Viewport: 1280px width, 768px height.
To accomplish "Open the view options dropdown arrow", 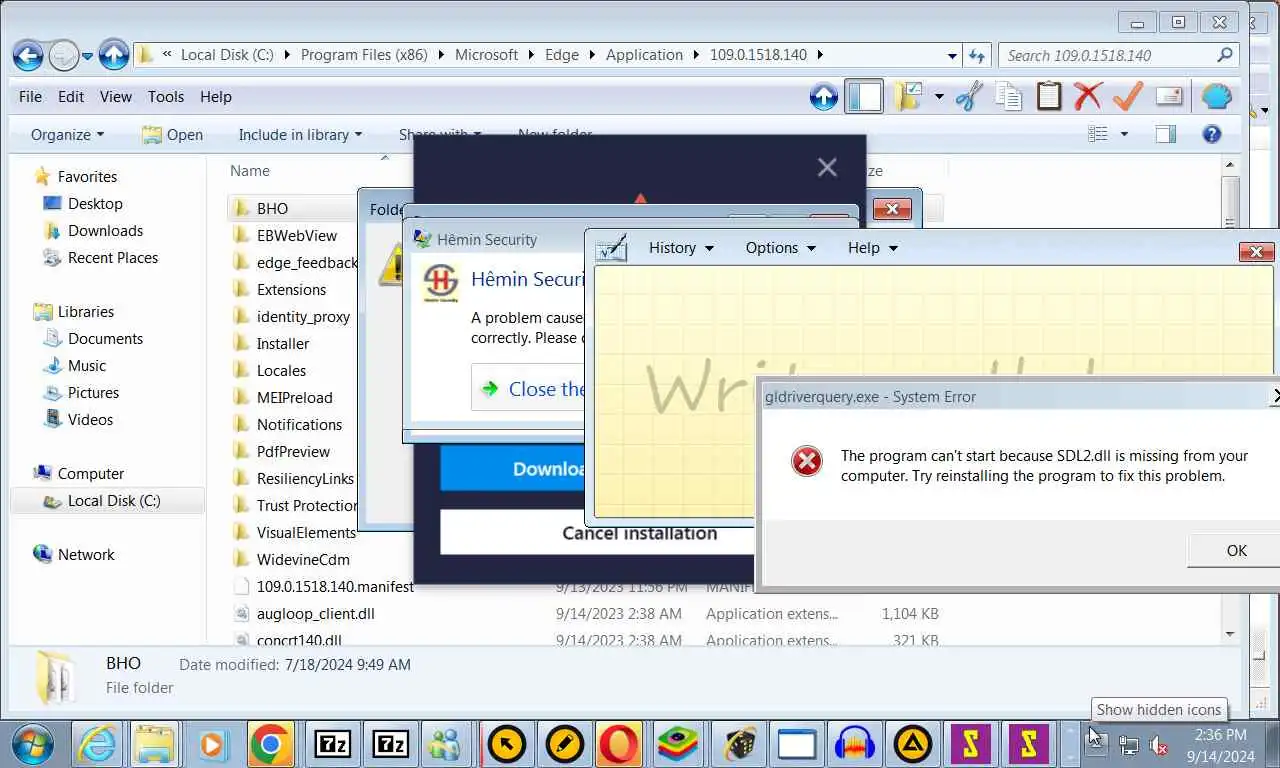I will coord(1124,134).
